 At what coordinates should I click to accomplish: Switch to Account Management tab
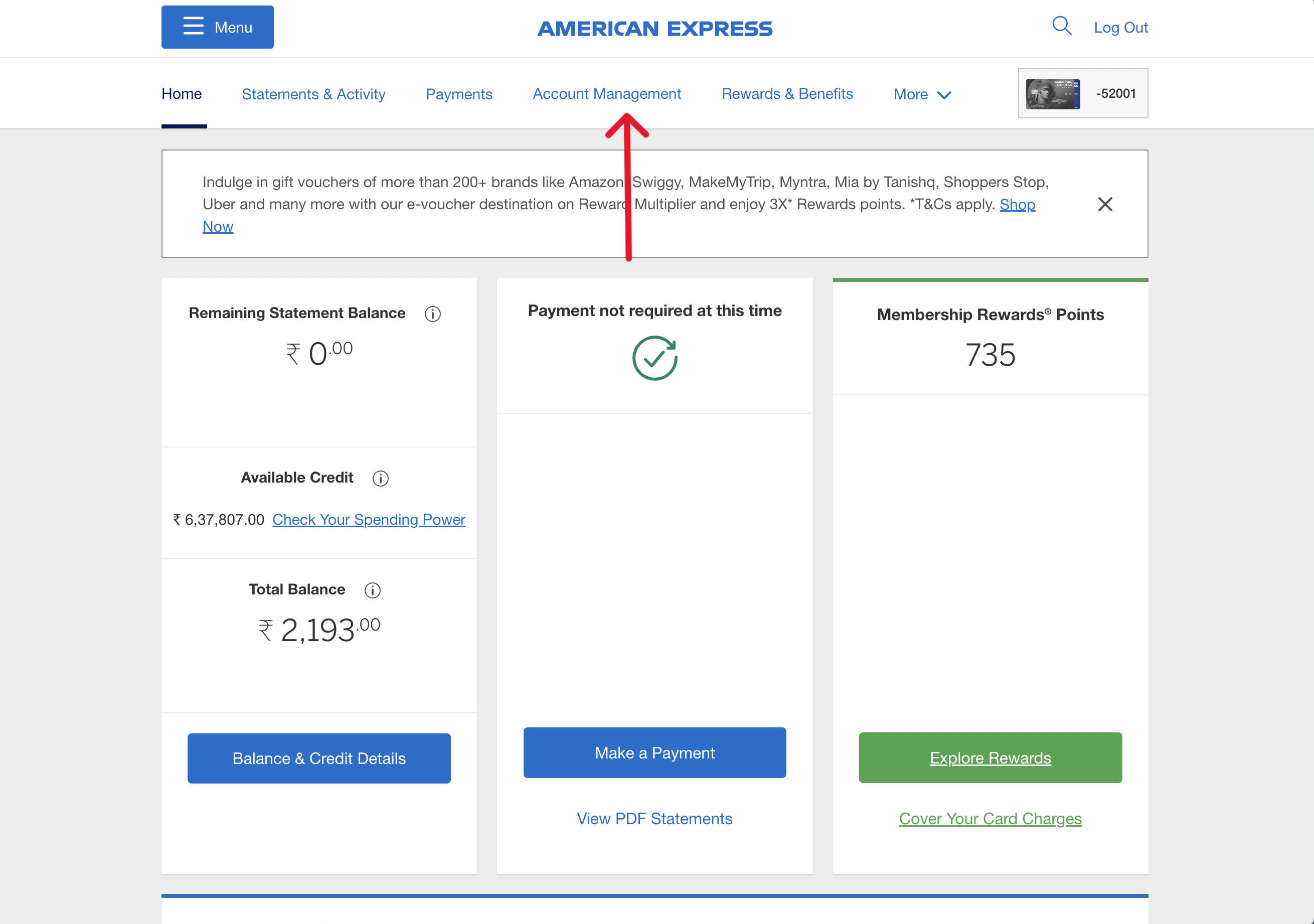[x=607, y=94]
